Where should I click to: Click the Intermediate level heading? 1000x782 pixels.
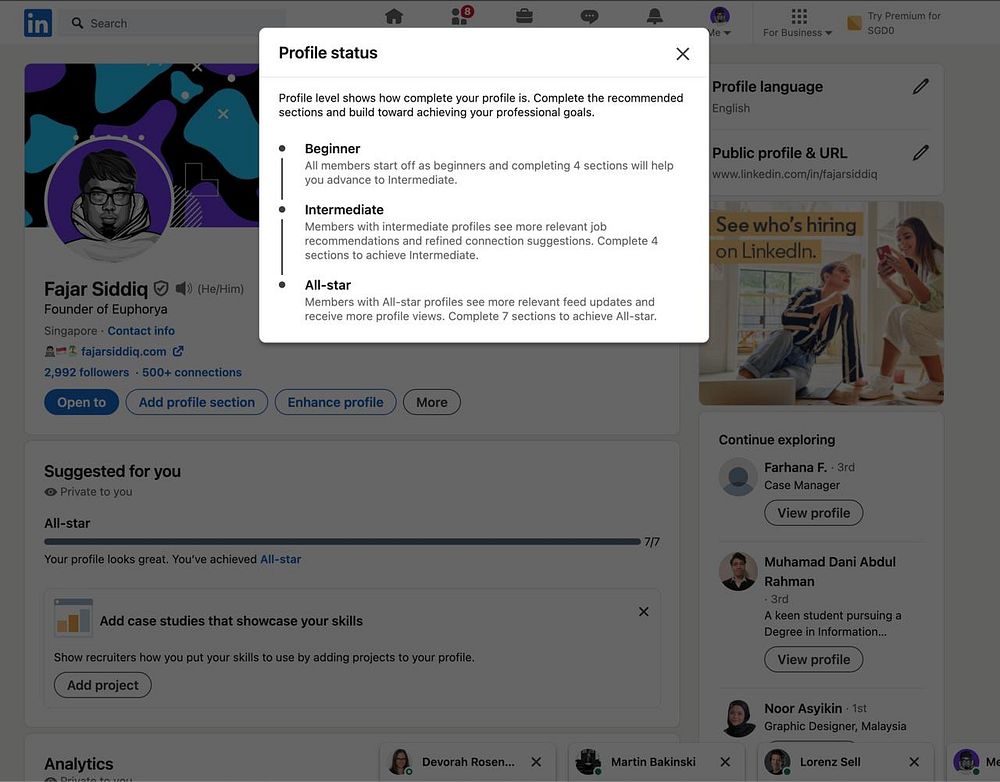coord(344,210)
